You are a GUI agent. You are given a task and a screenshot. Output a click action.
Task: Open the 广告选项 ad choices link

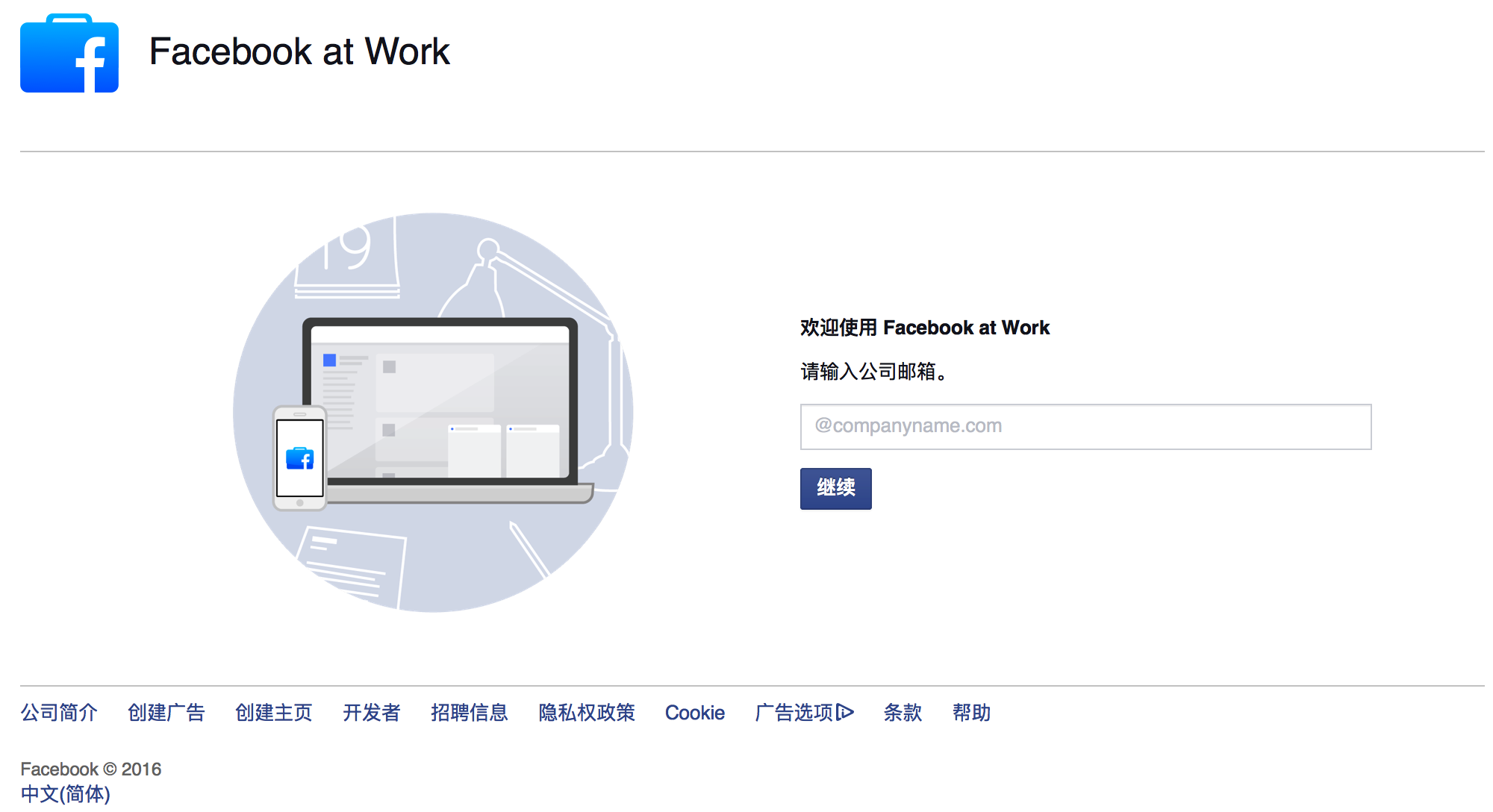[x=794, y=713]
